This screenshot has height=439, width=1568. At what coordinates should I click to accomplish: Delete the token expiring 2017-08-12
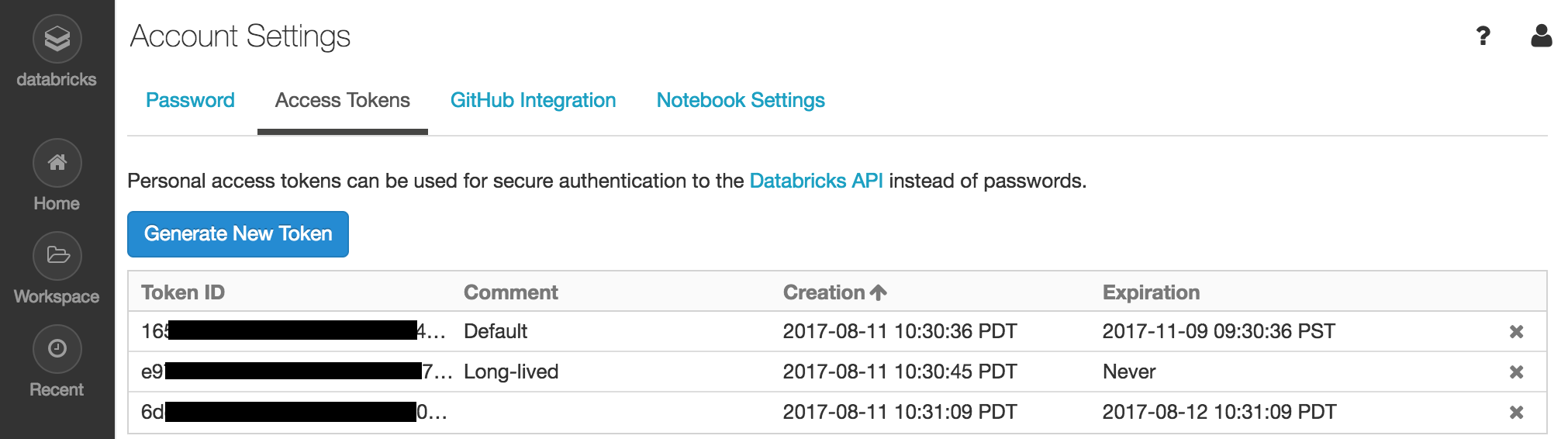click(x=1516, y=413)
